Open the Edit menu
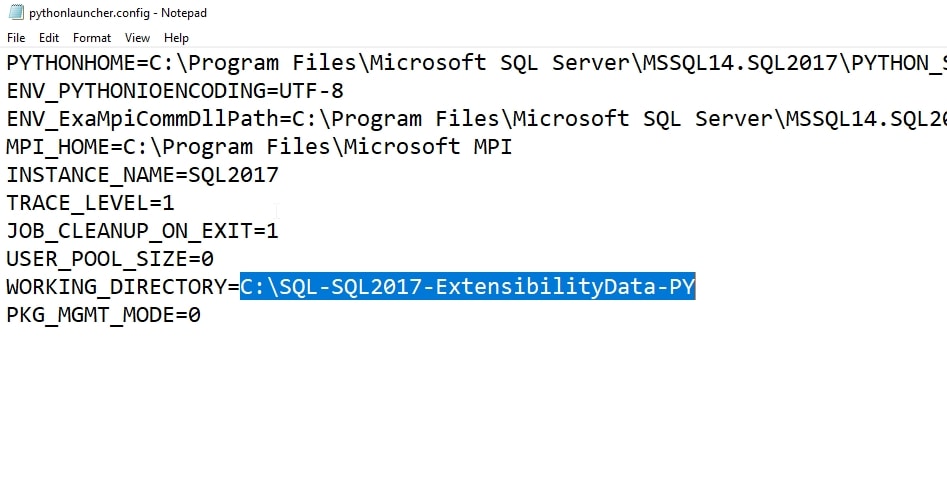This screenshot has width=947, height=481. pyautogui.click(x=49, y=38)
